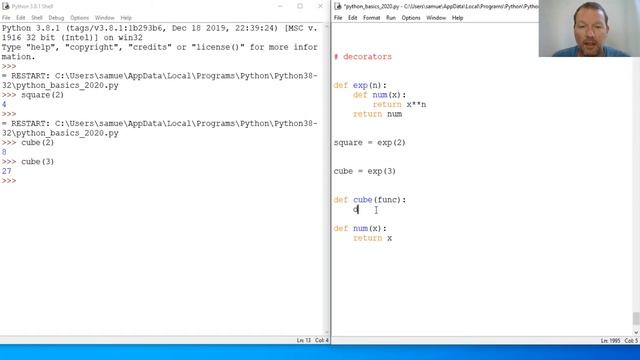
Task: Open Shell menu in Python Shell window
Action: [x=37, y=18]
